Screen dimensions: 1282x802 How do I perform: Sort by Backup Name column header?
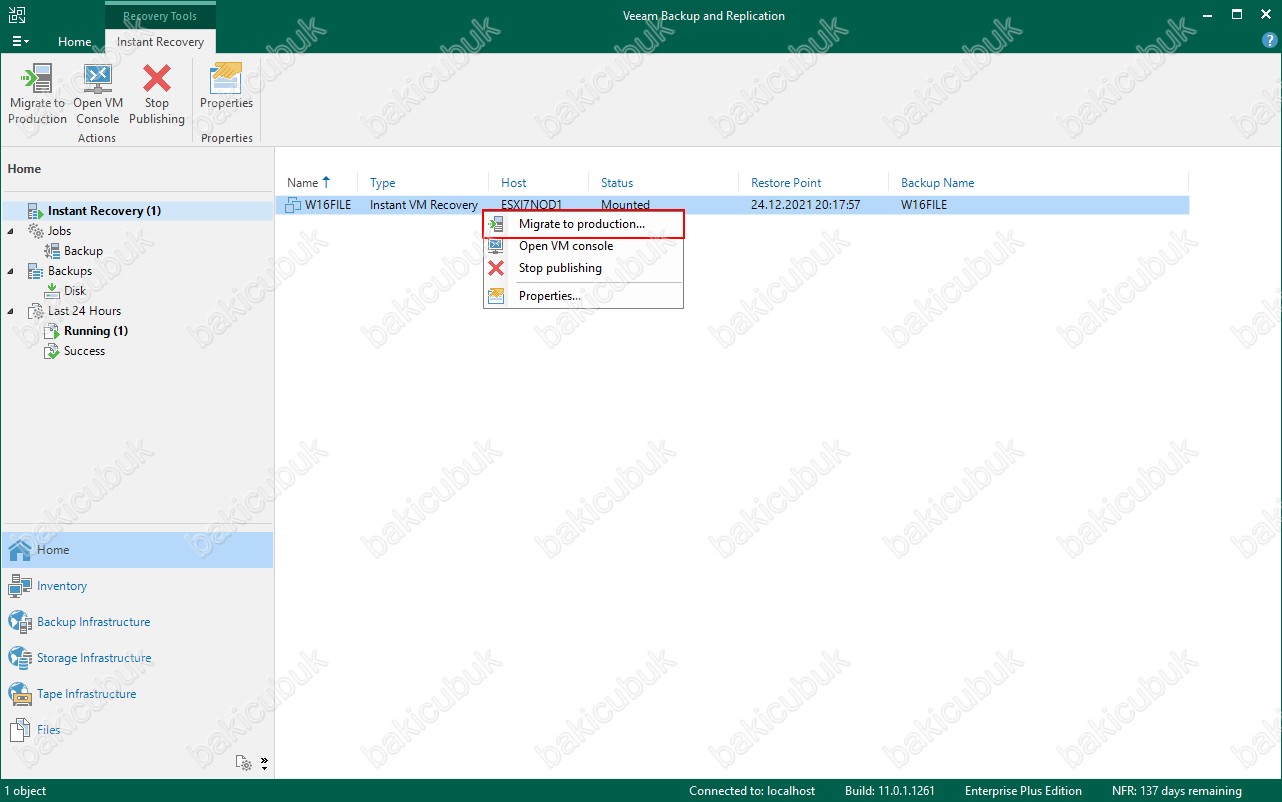(x=937, y=183)
